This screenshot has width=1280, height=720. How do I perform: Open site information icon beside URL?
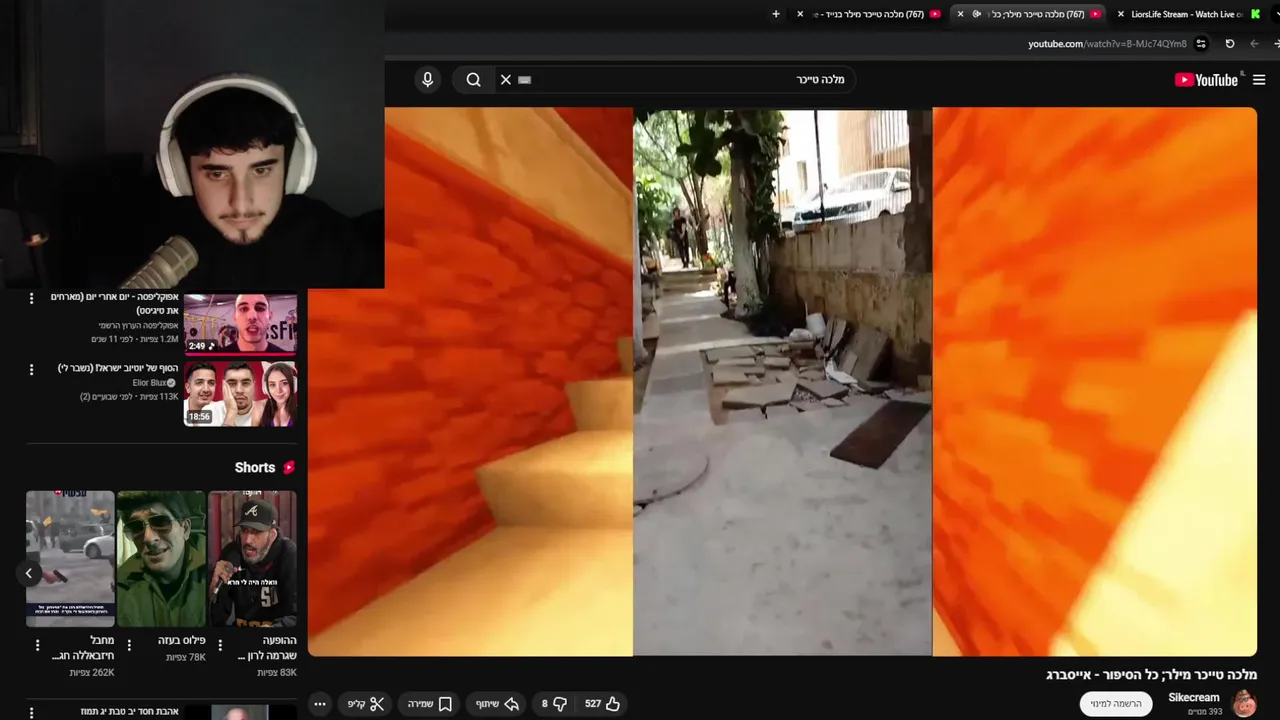tap(1201, 44)
